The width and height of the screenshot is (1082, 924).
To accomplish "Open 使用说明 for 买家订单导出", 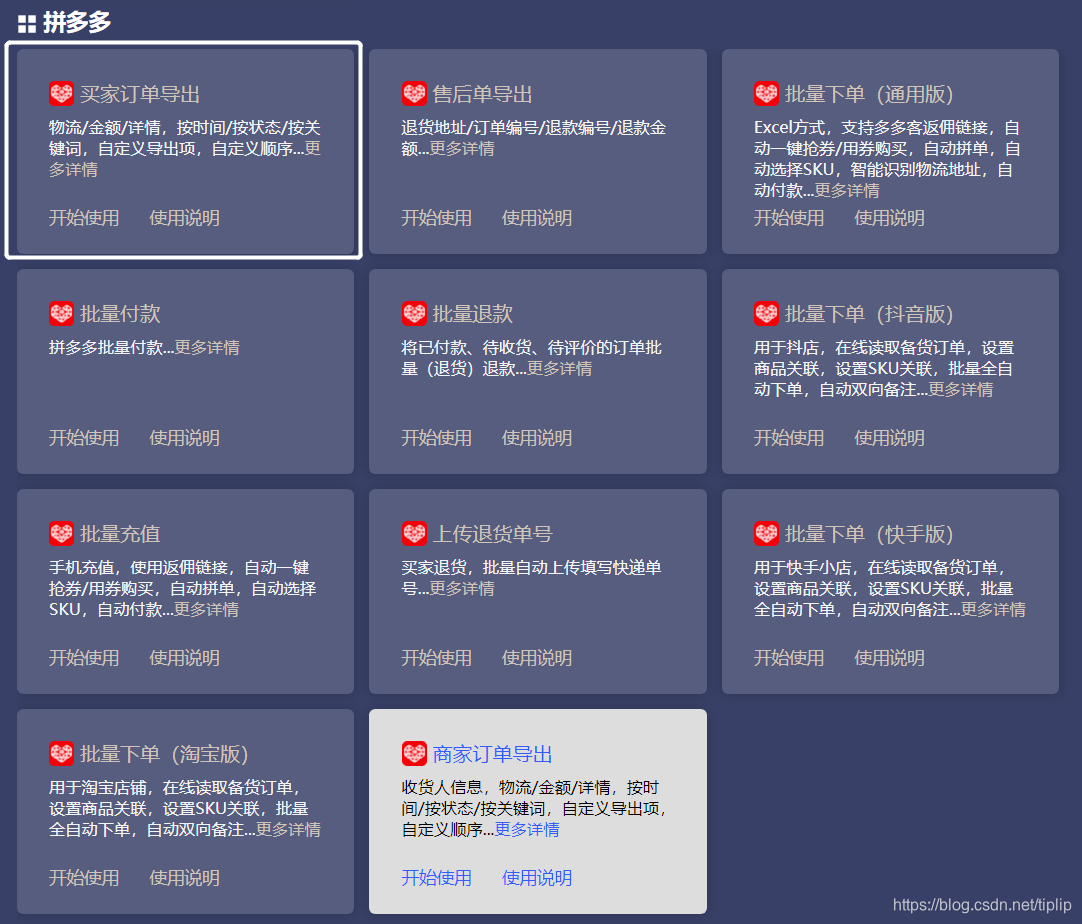I will (184, 218).
